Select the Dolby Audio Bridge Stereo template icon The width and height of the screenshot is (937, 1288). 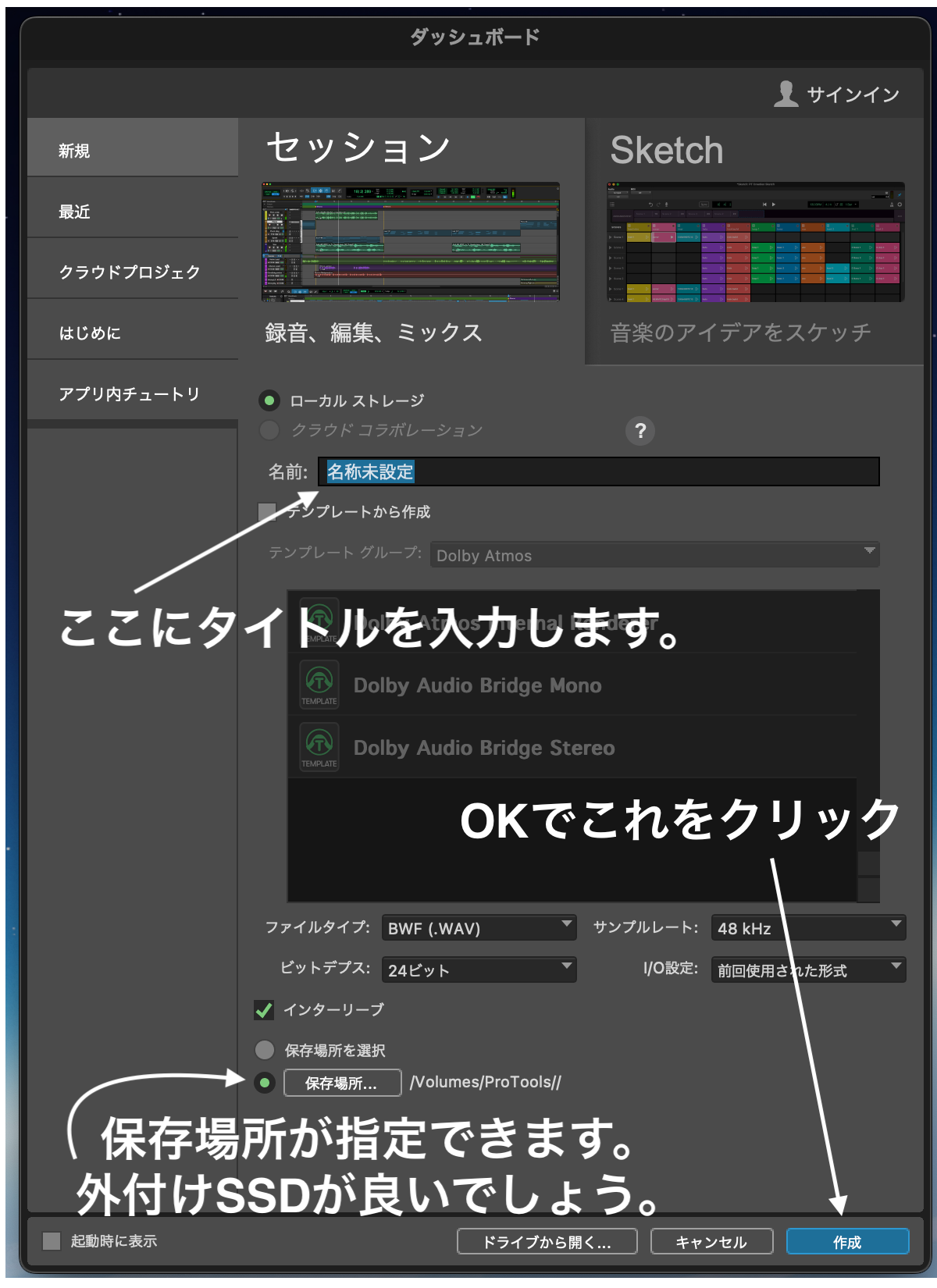tap(319, 747)
